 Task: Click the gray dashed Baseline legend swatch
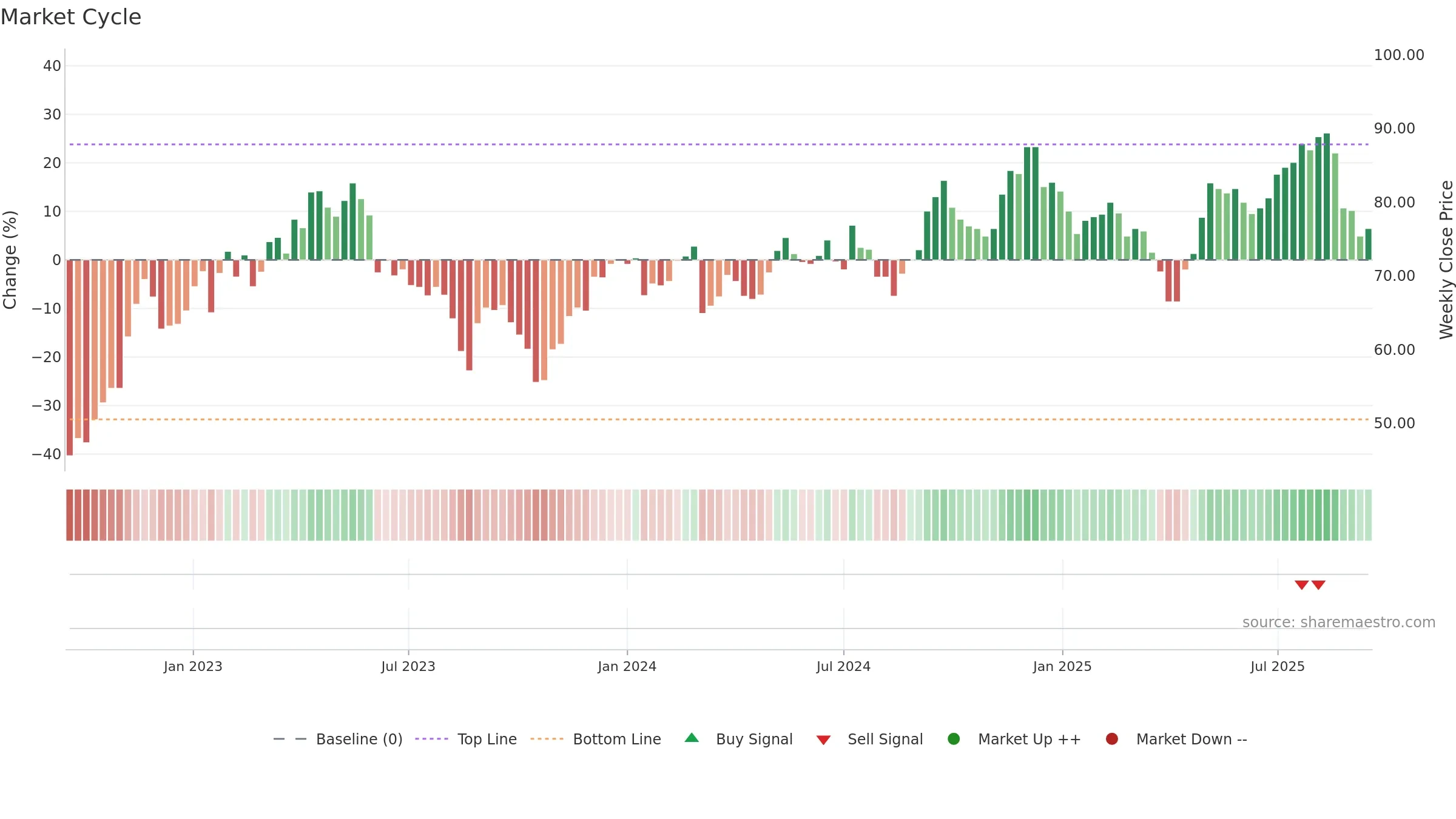[x=290, y=739]
